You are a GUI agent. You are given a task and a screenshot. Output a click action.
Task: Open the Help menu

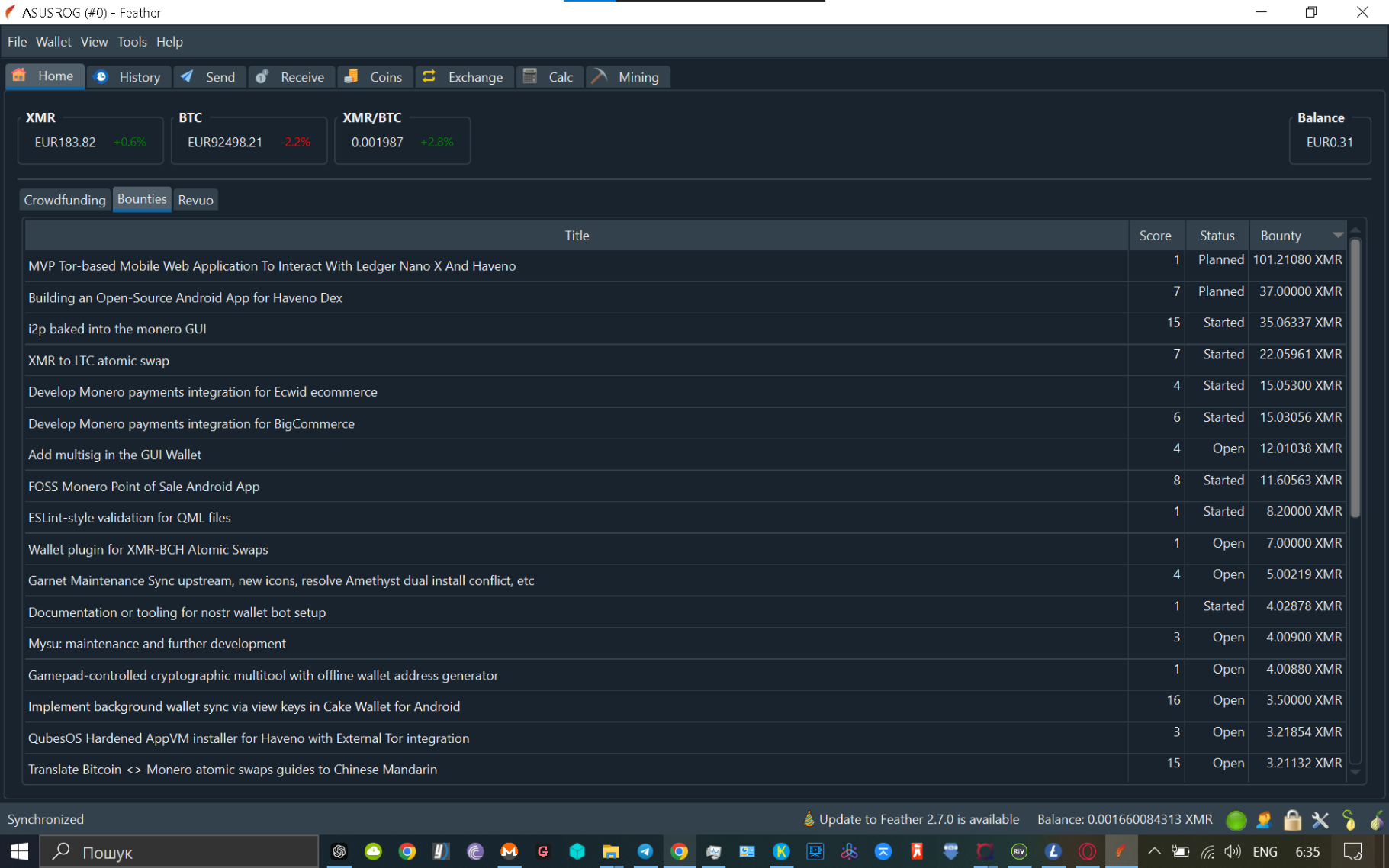tap(169, 42)
